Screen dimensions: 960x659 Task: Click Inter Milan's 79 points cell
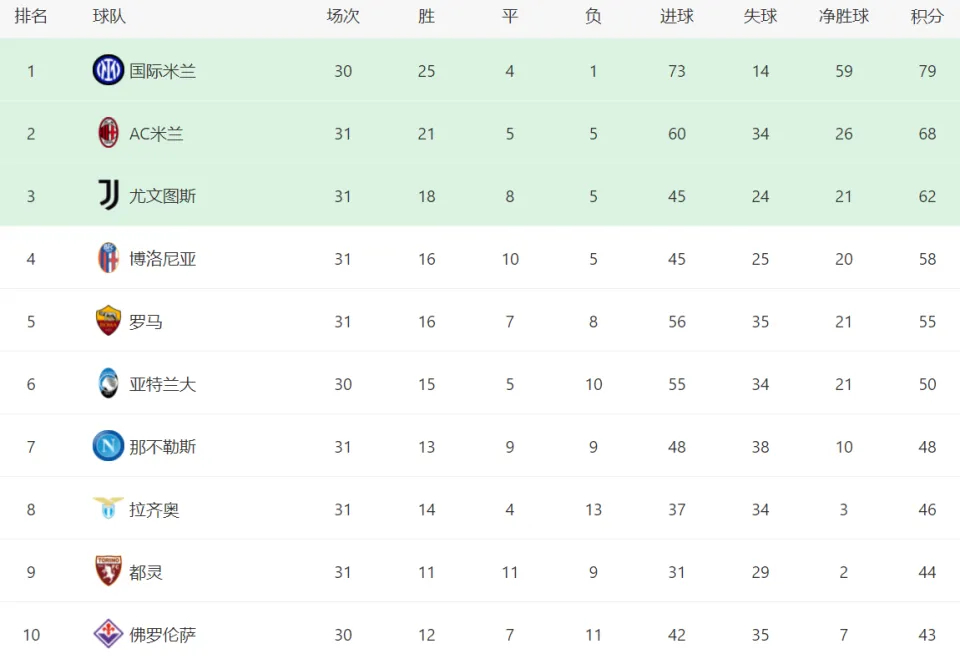pos(927,71)
